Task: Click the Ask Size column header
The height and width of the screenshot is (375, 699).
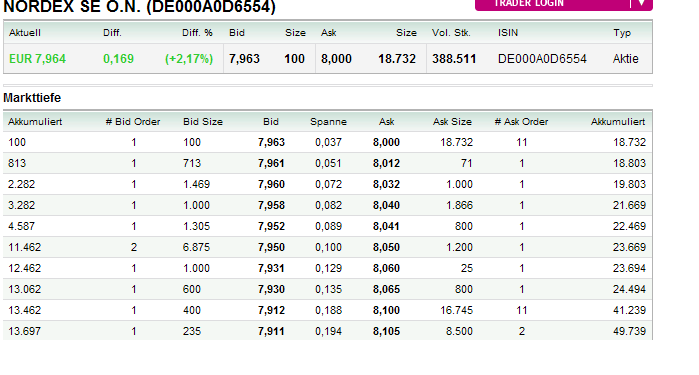Action: coord(452,122)
